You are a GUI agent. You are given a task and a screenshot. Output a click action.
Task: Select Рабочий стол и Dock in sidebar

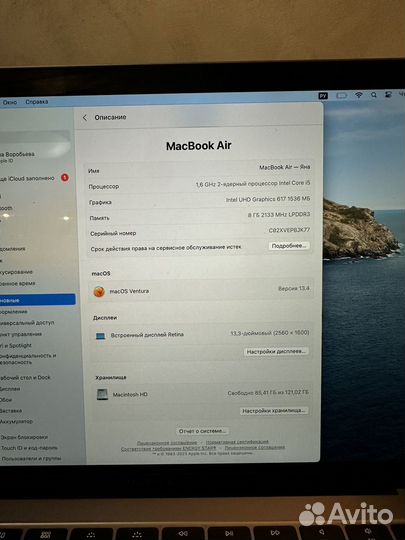(x=25, y=378)
